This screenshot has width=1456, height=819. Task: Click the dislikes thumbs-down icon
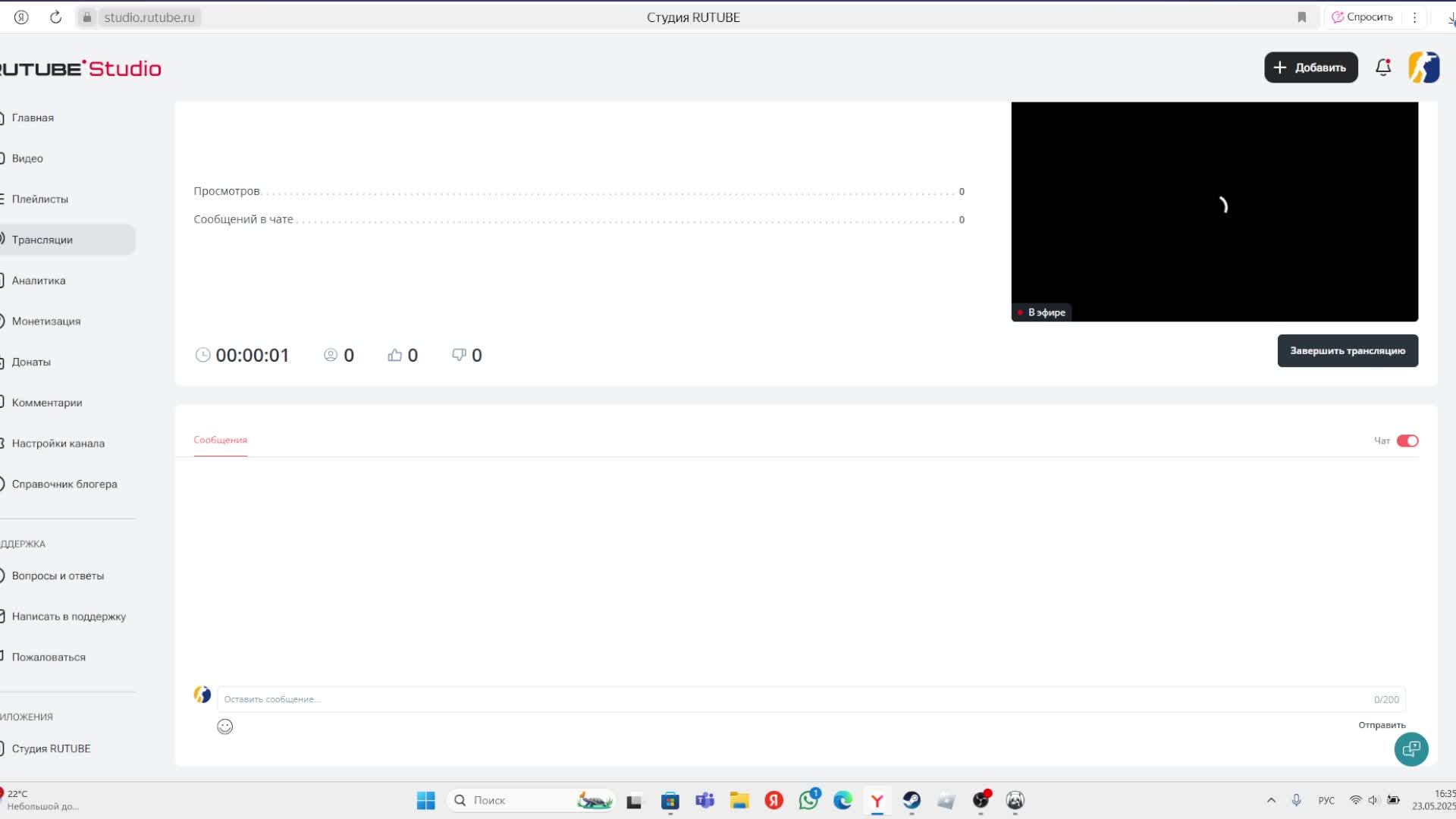tap(459, 355)
